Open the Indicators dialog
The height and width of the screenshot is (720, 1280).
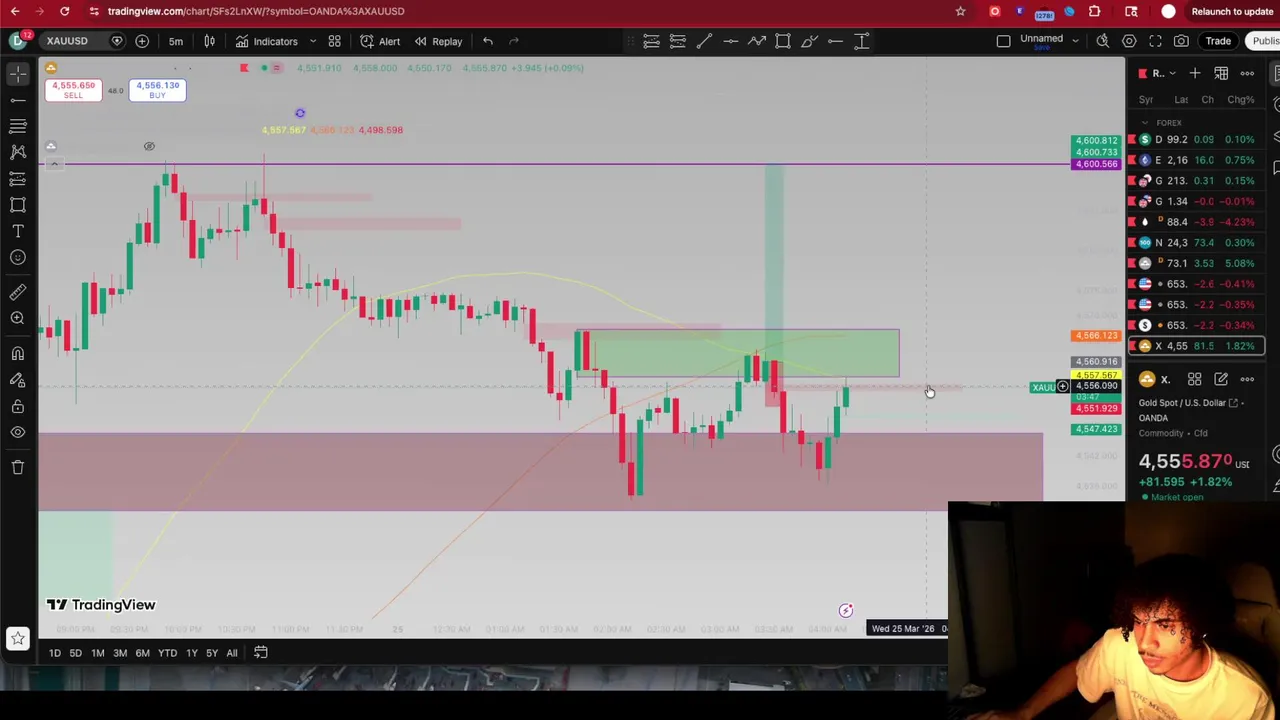pyautogui.click(x=267, y=41)
